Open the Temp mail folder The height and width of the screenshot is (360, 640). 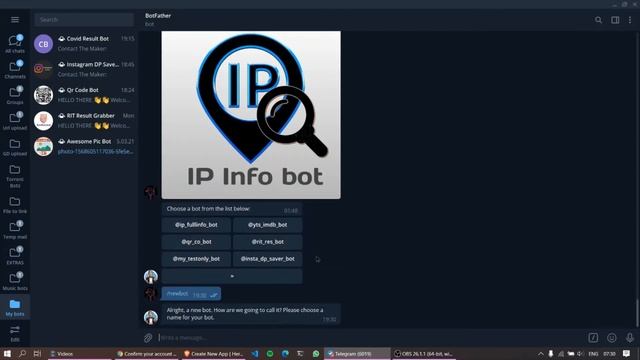click(x=15, y=230)
